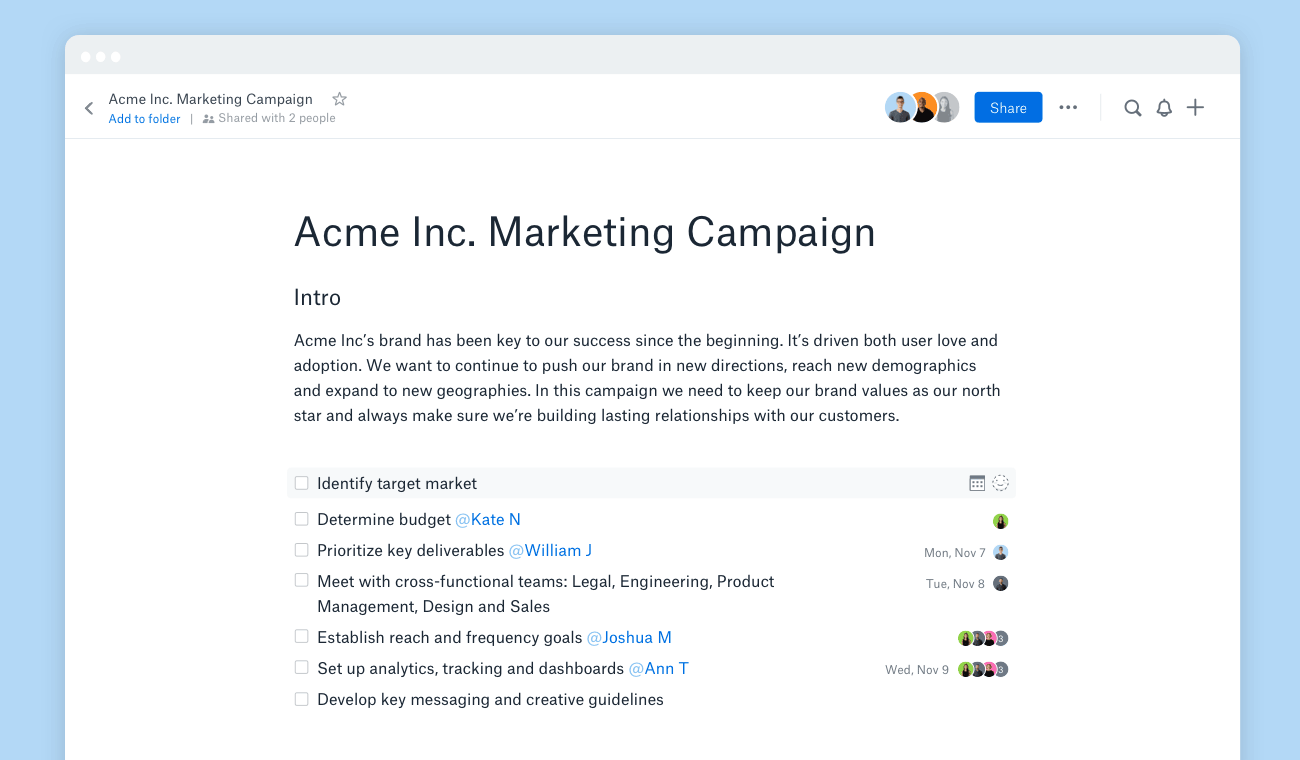Click Add to folder link
This screenshot has width=1300, height=760.
tap(144, 119)
